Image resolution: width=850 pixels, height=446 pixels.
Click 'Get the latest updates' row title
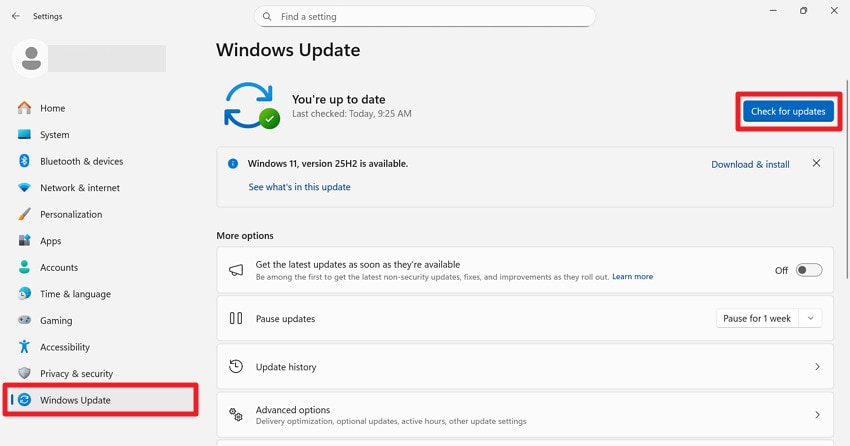(x=358, y=264)
